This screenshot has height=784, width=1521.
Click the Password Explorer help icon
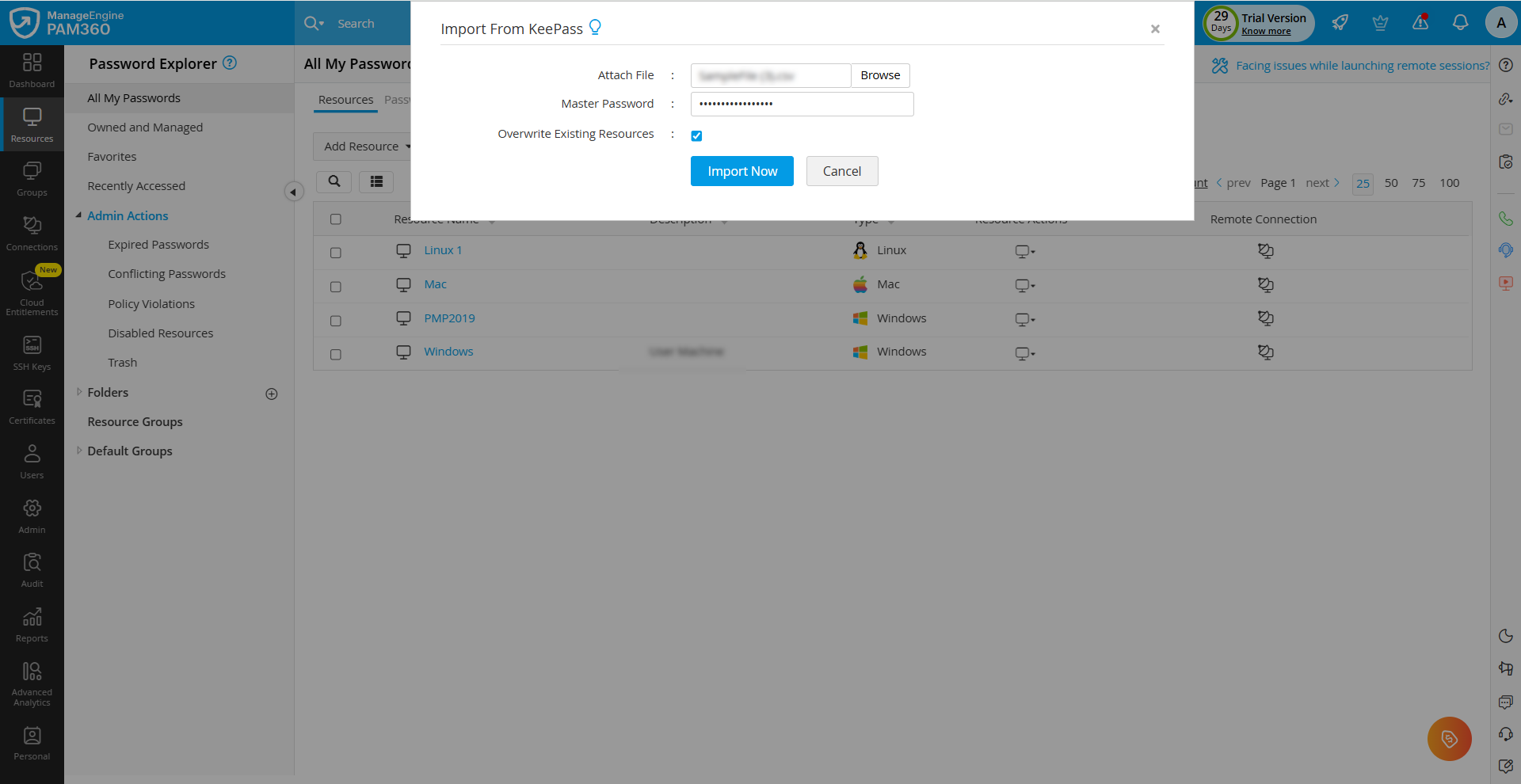[x=230, y=63]
